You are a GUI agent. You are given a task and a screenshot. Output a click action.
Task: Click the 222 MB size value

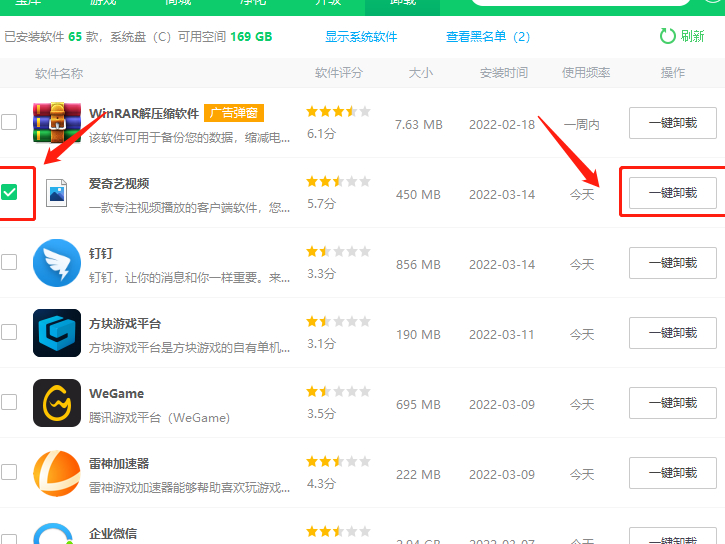[418, 475]
